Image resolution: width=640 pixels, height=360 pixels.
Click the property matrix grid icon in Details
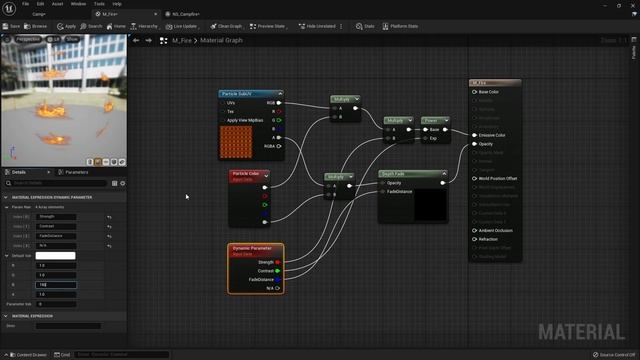tap(115, 183)
